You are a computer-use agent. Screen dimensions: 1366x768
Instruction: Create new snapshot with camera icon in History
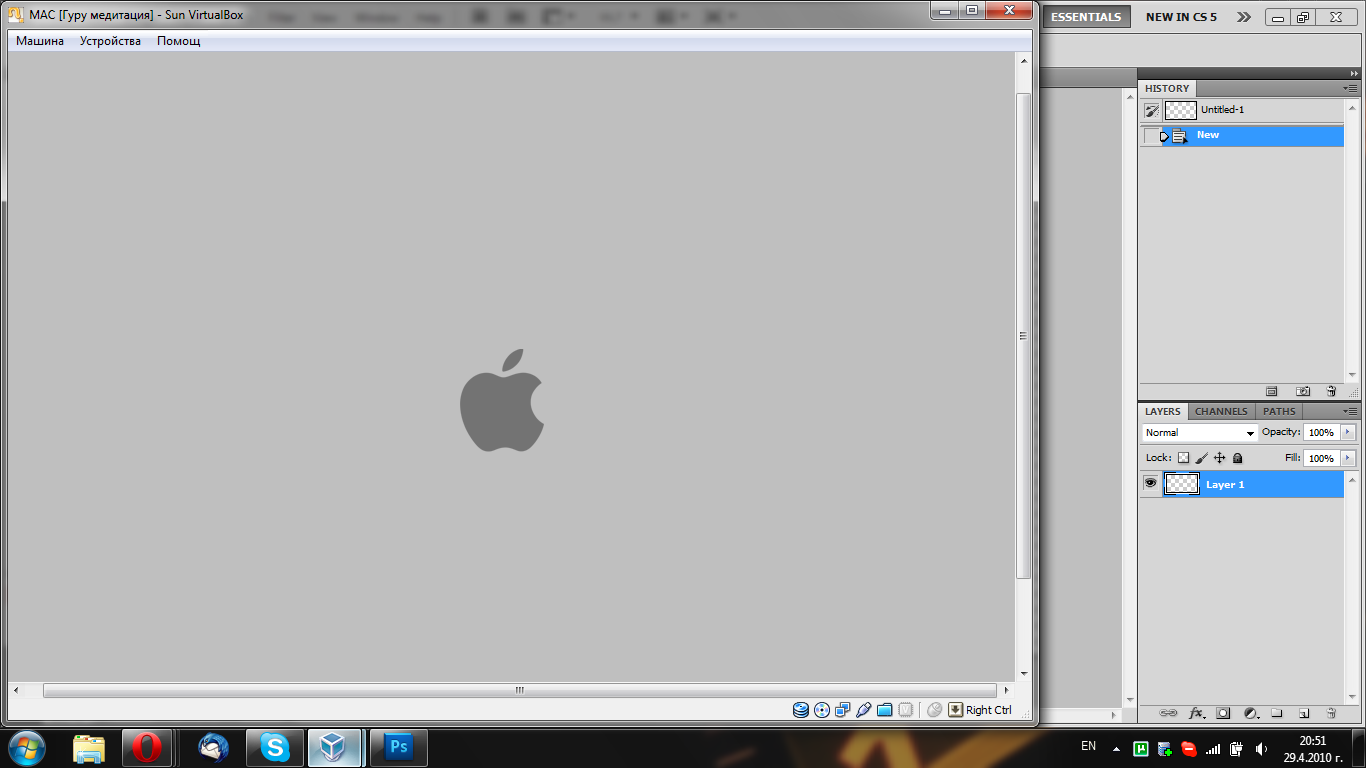[1303, 391]
